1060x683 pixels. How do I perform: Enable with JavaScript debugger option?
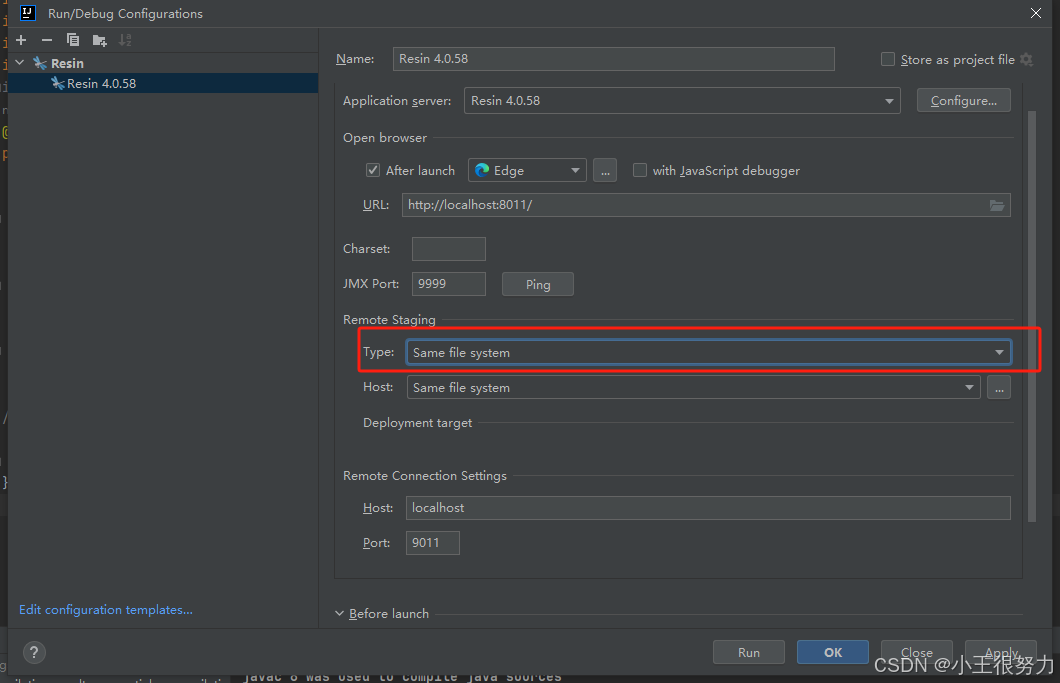pos(640,170)
